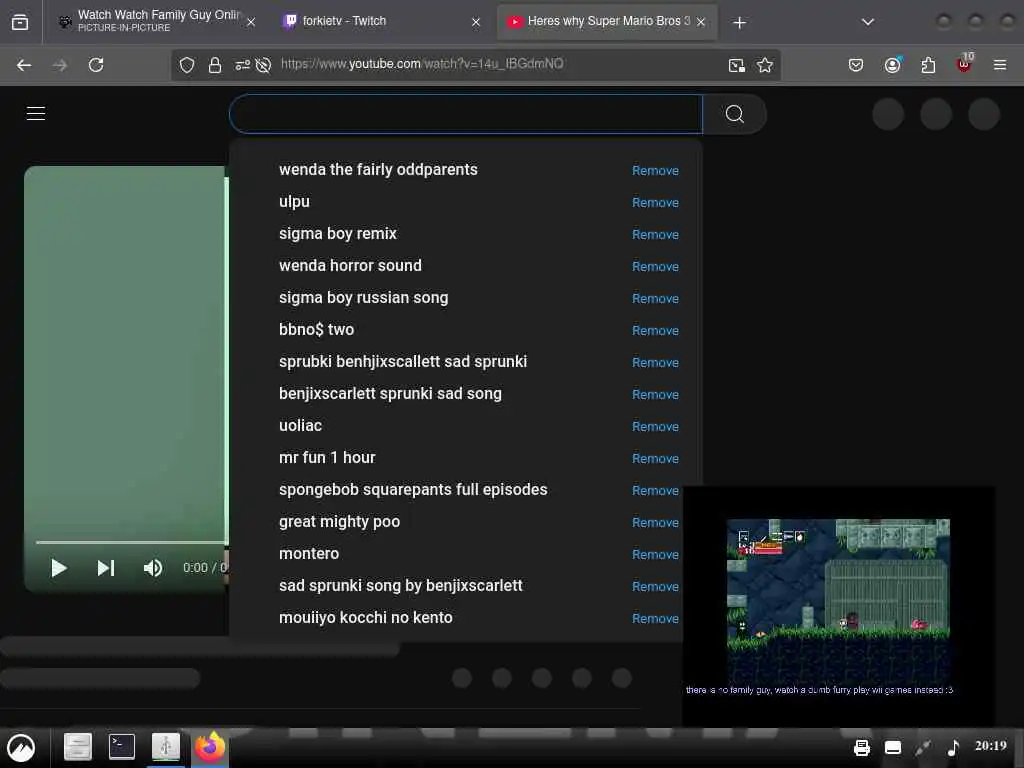Open the Firefox application menu
This screenshot has height=768, width=1024.
[1000, 65]
